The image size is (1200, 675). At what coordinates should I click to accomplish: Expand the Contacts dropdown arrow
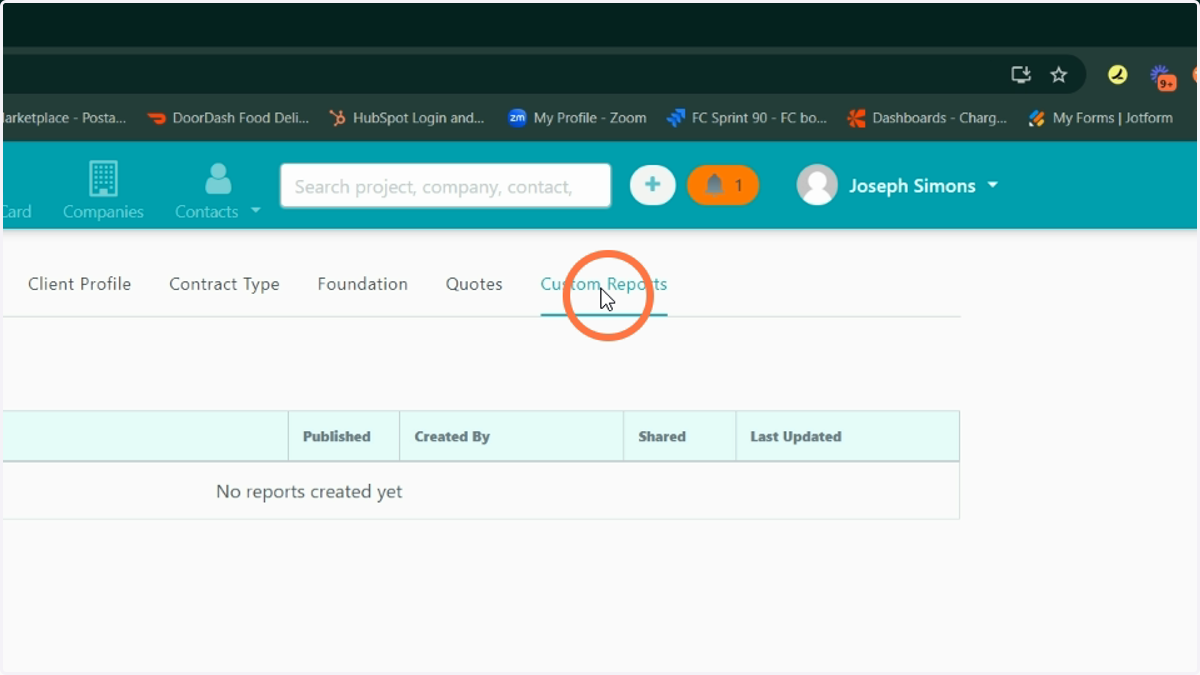tap(255, 211)
